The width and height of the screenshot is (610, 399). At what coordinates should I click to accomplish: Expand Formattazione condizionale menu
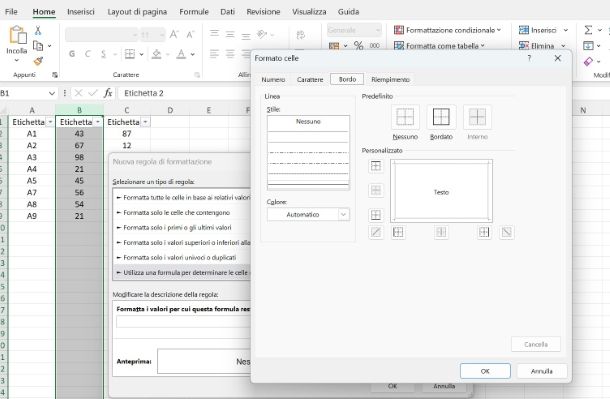[x=447, y=30]
